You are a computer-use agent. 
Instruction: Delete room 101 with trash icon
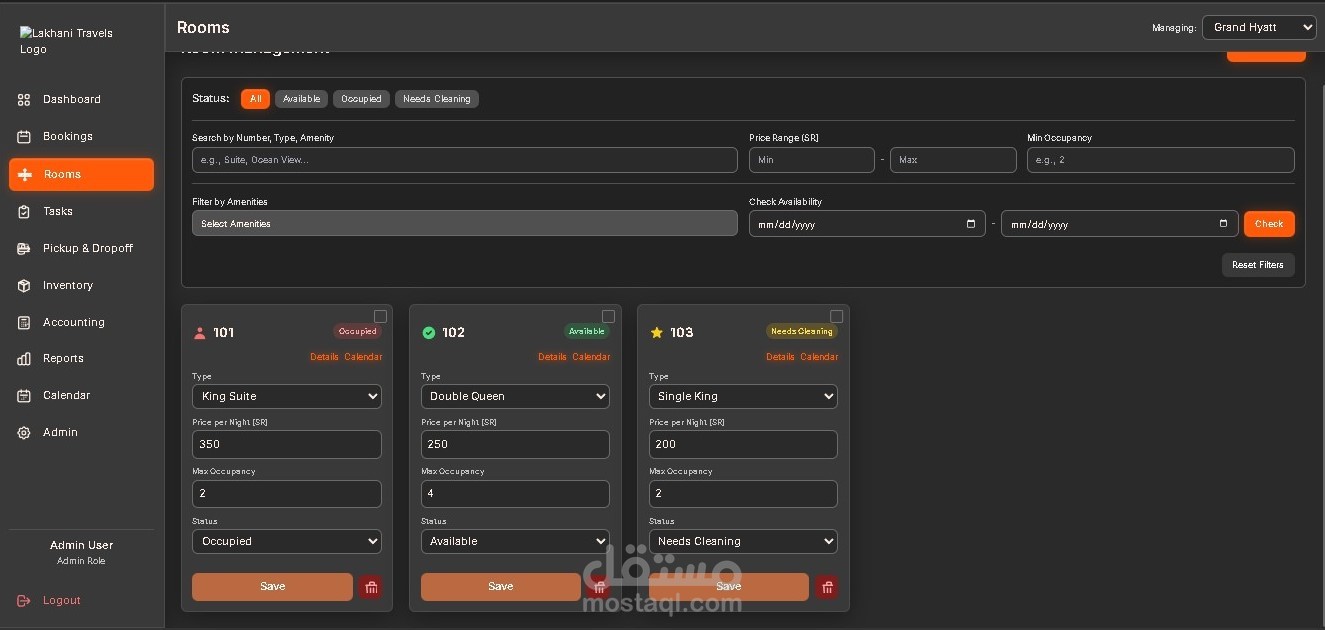(x=371, y=587)
